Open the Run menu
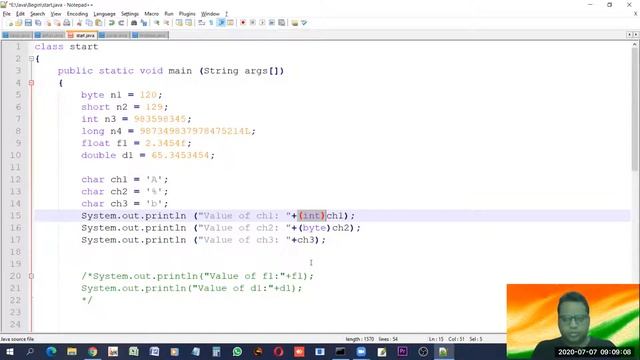 pos(169,14)
